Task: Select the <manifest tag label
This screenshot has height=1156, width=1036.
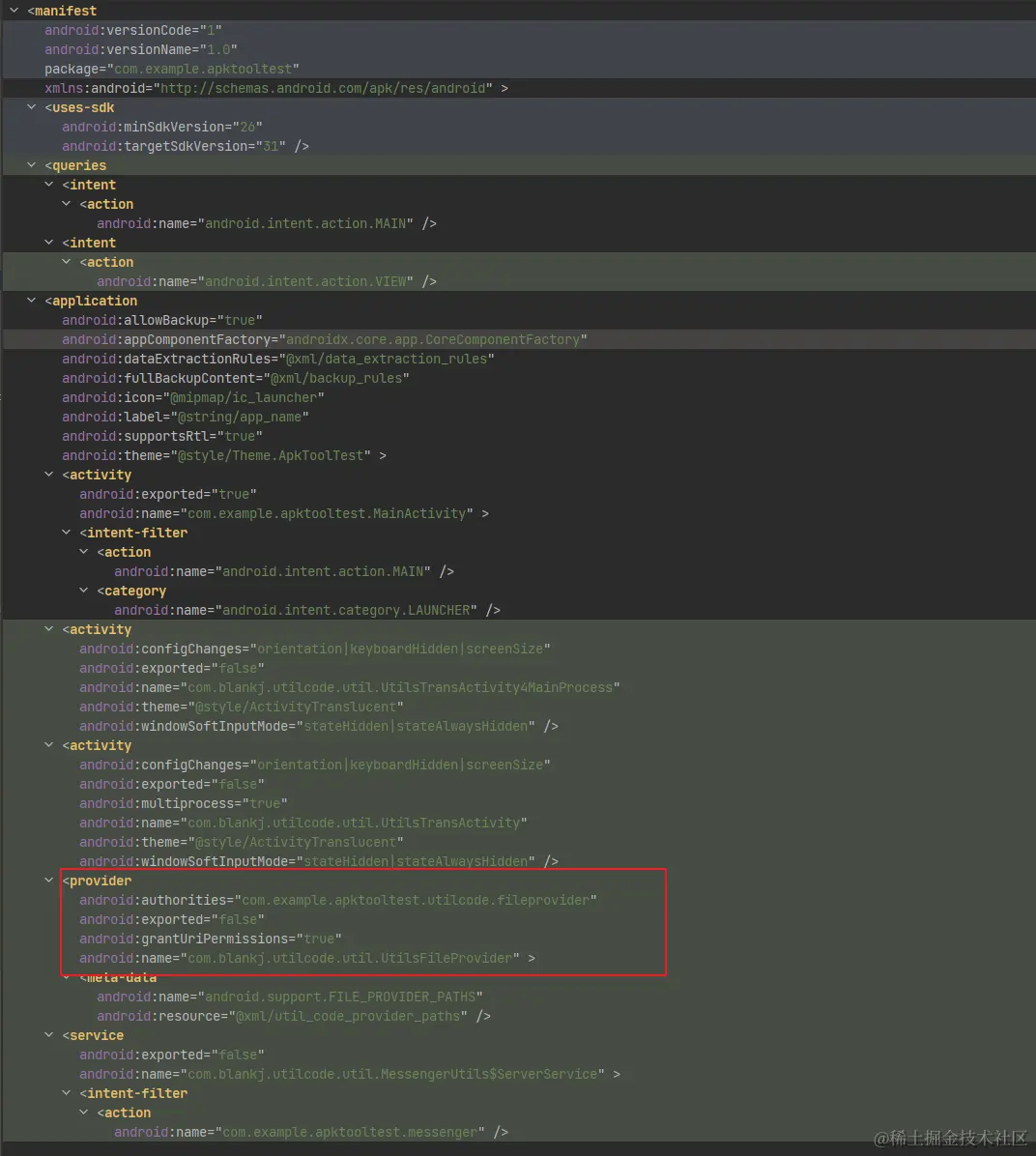Action: tap(62, 11)
